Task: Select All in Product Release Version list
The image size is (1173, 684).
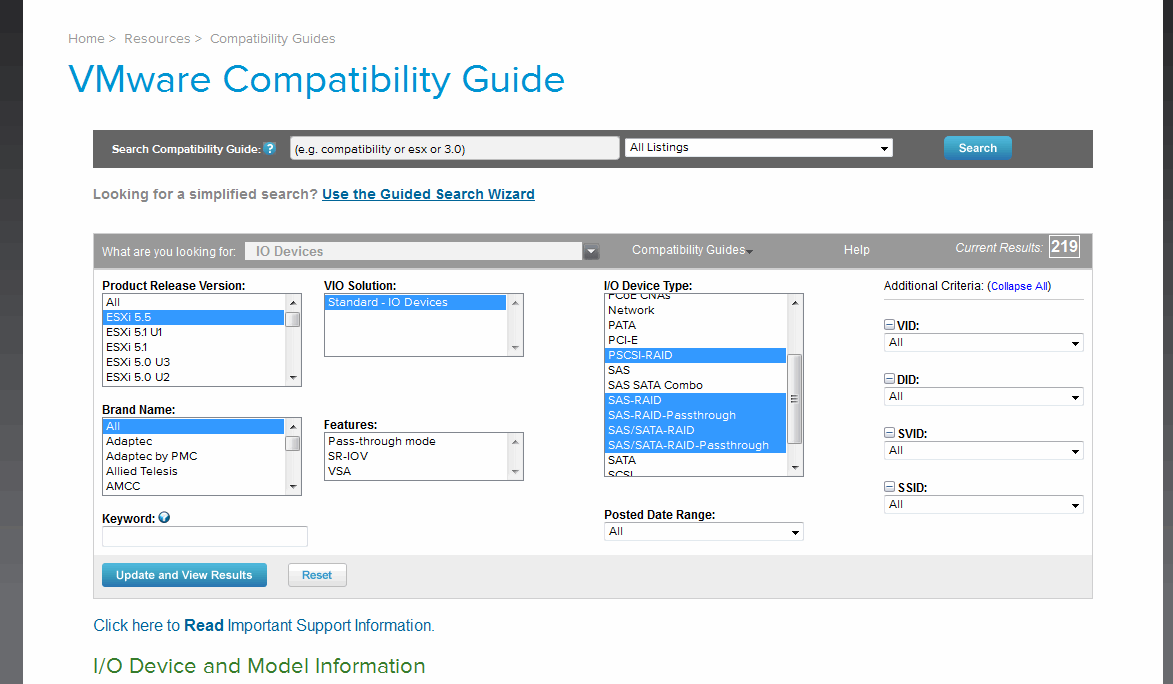Action: (193, 302)
